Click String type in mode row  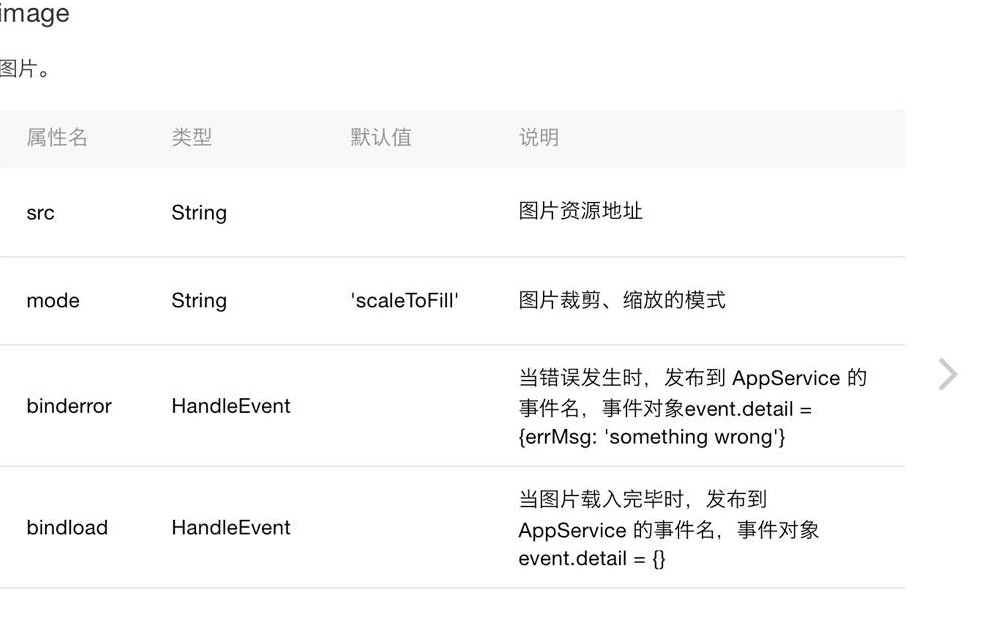pos(199,301)
